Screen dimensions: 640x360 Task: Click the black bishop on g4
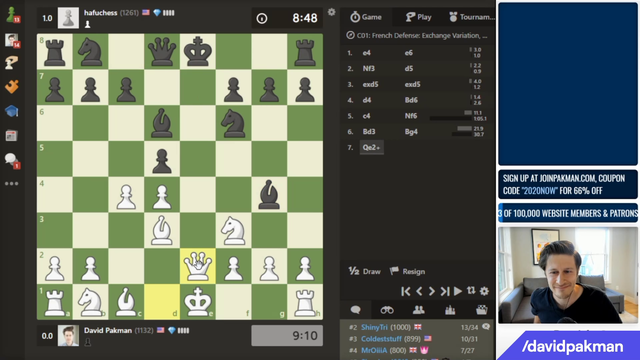(x=269, y=194)
